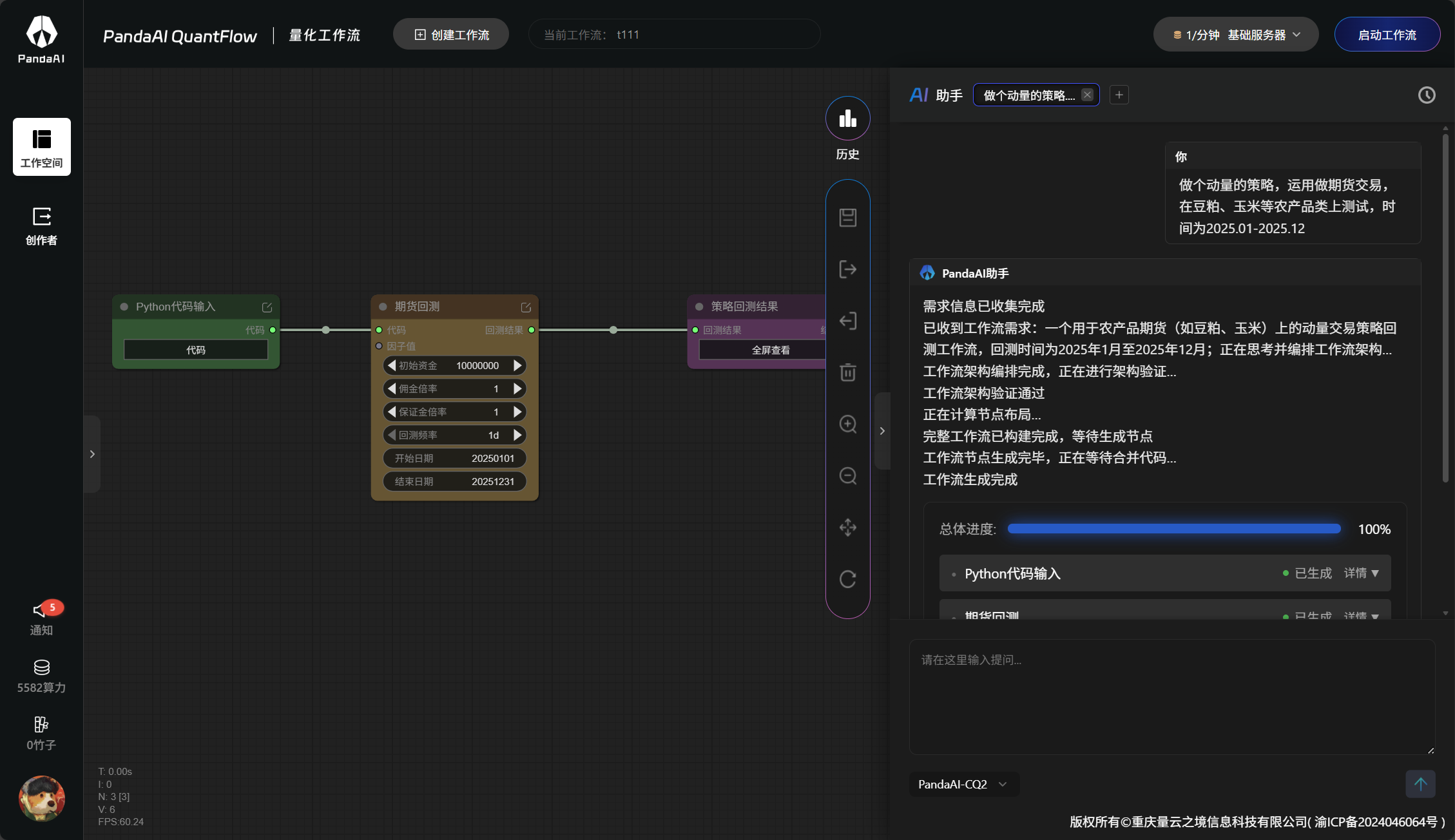Click the 量化工作流 header title
The width and height of the screenshot is (1455, 840).
coord(325,35)
